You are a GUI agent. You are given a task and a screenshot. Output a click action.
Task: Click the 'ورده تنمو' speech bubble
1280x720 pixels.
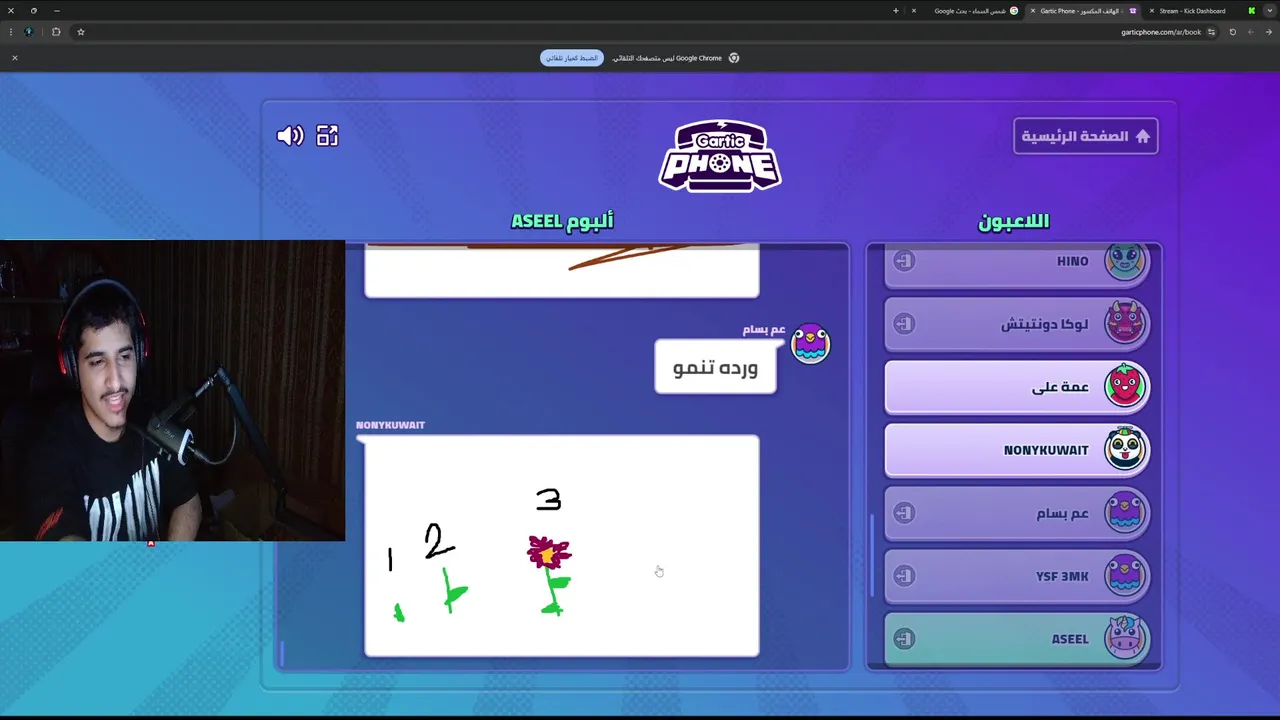click(x=715, y=367)
